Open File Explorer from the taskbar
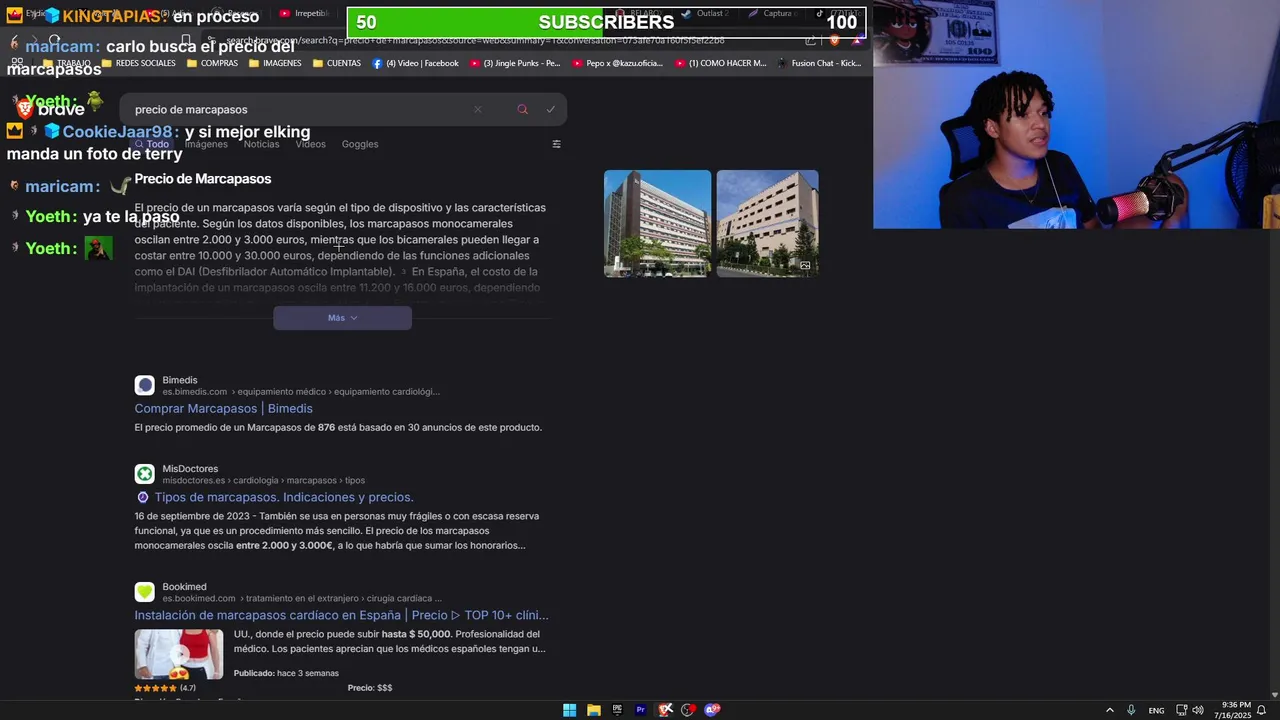1280x720 pixels. pyautogui.click(x=593, y=710)
